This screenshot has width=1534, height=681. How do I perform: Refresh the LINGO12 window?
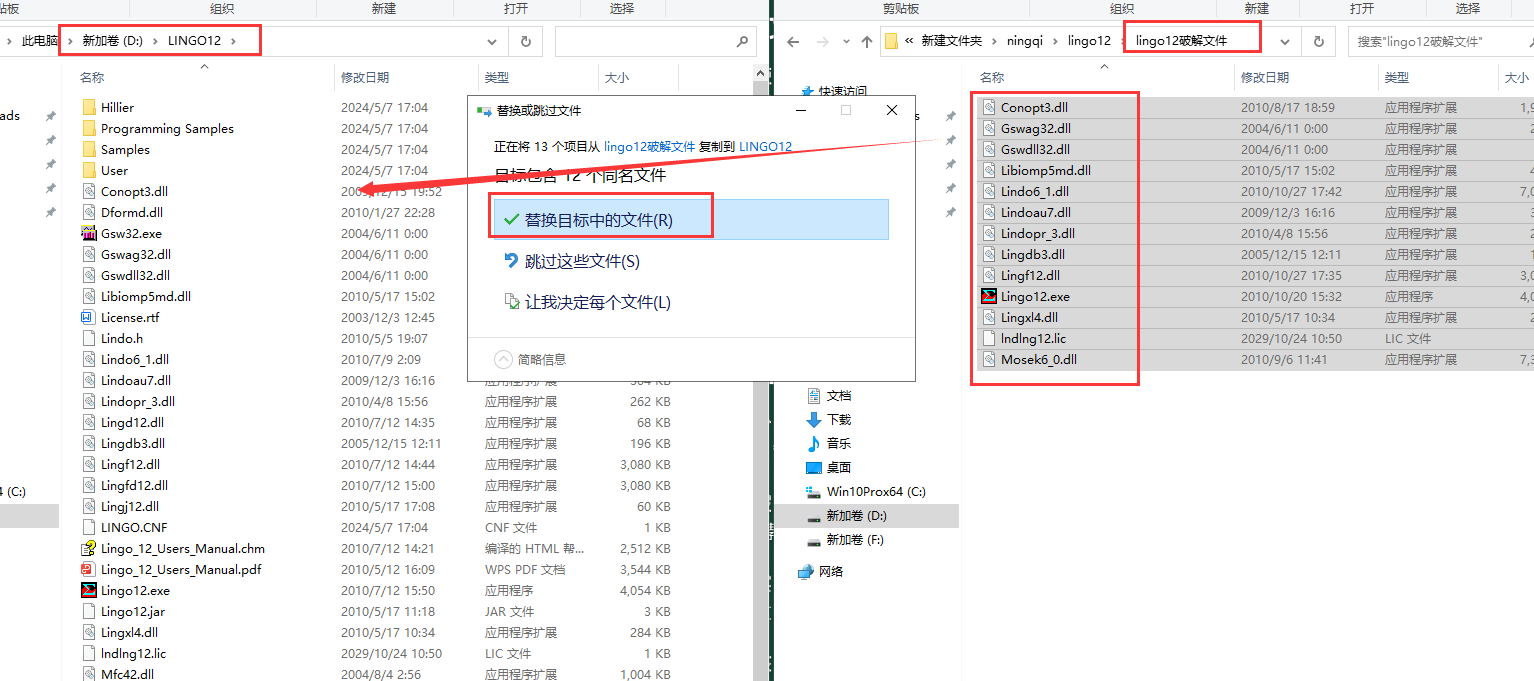click(x=525, y=42)
